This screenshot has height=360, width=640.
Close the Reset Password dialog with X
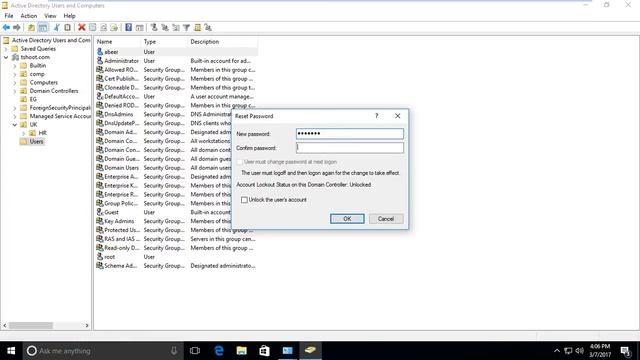[398, 116]
